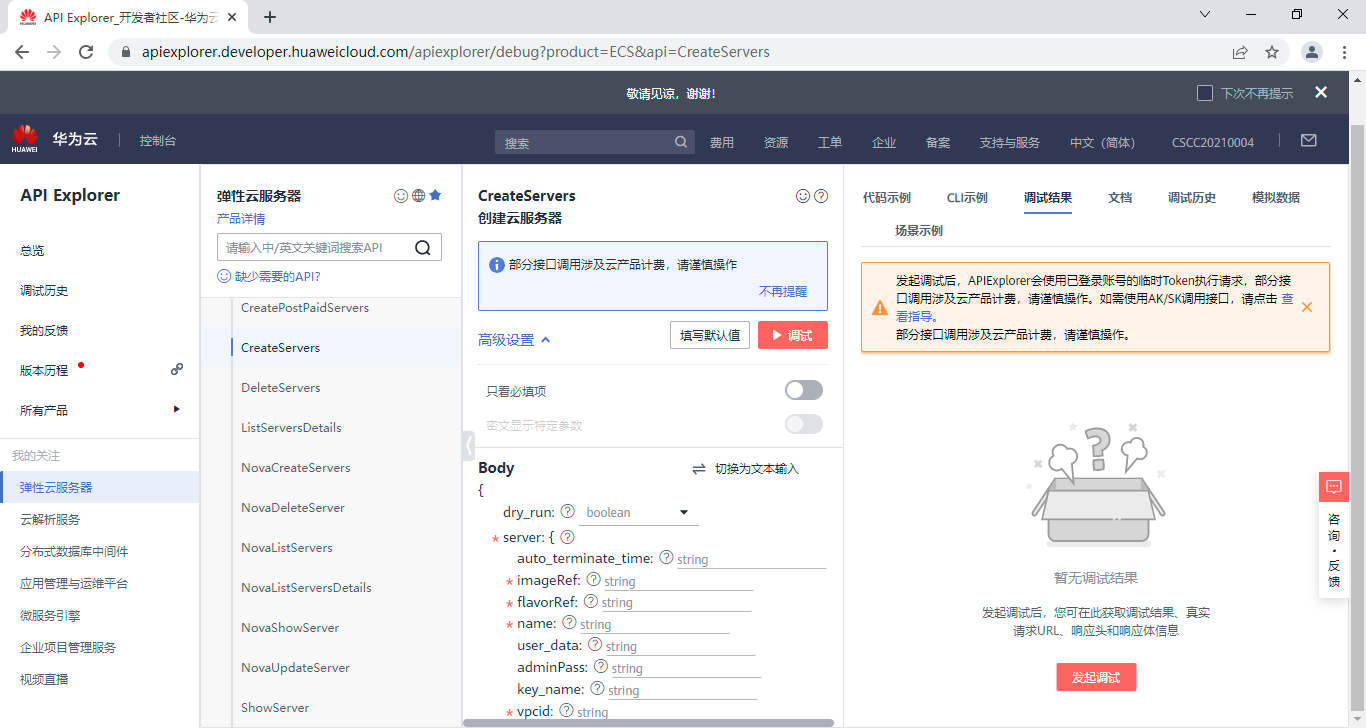Click the mail envelope icon in top bar
Viewport: 1366px width, 728px height.
[1308, 141]
